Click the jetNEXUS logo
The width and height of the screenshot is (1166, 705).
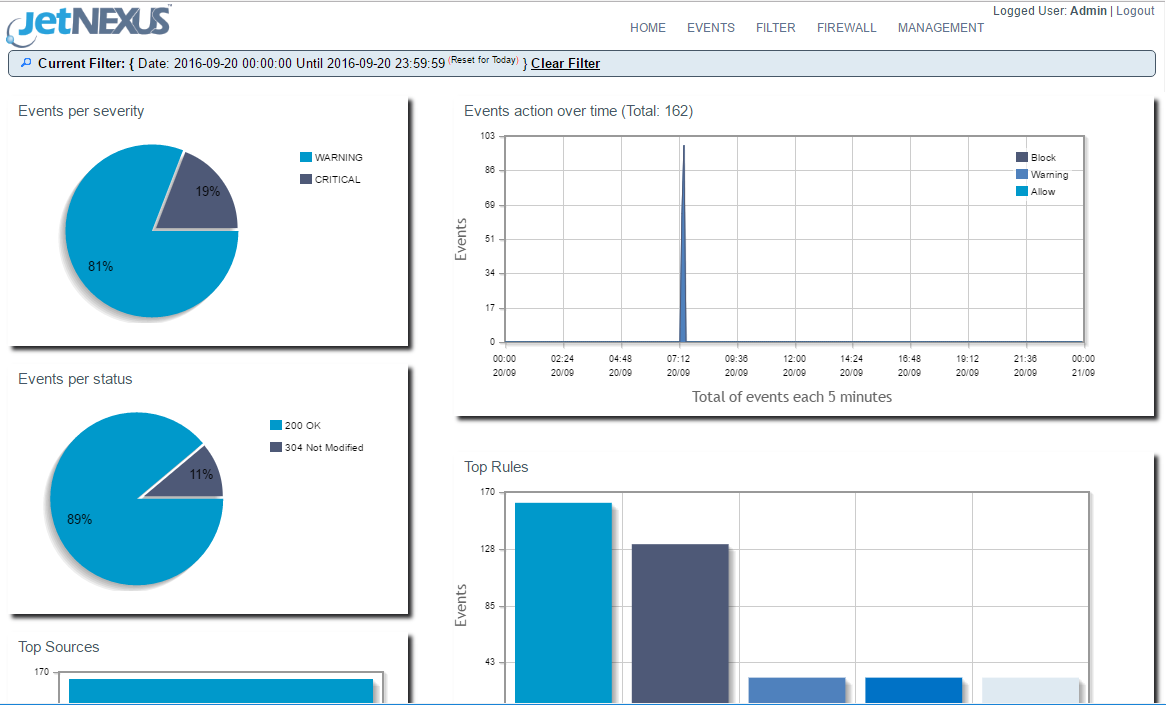coord(89,24)
